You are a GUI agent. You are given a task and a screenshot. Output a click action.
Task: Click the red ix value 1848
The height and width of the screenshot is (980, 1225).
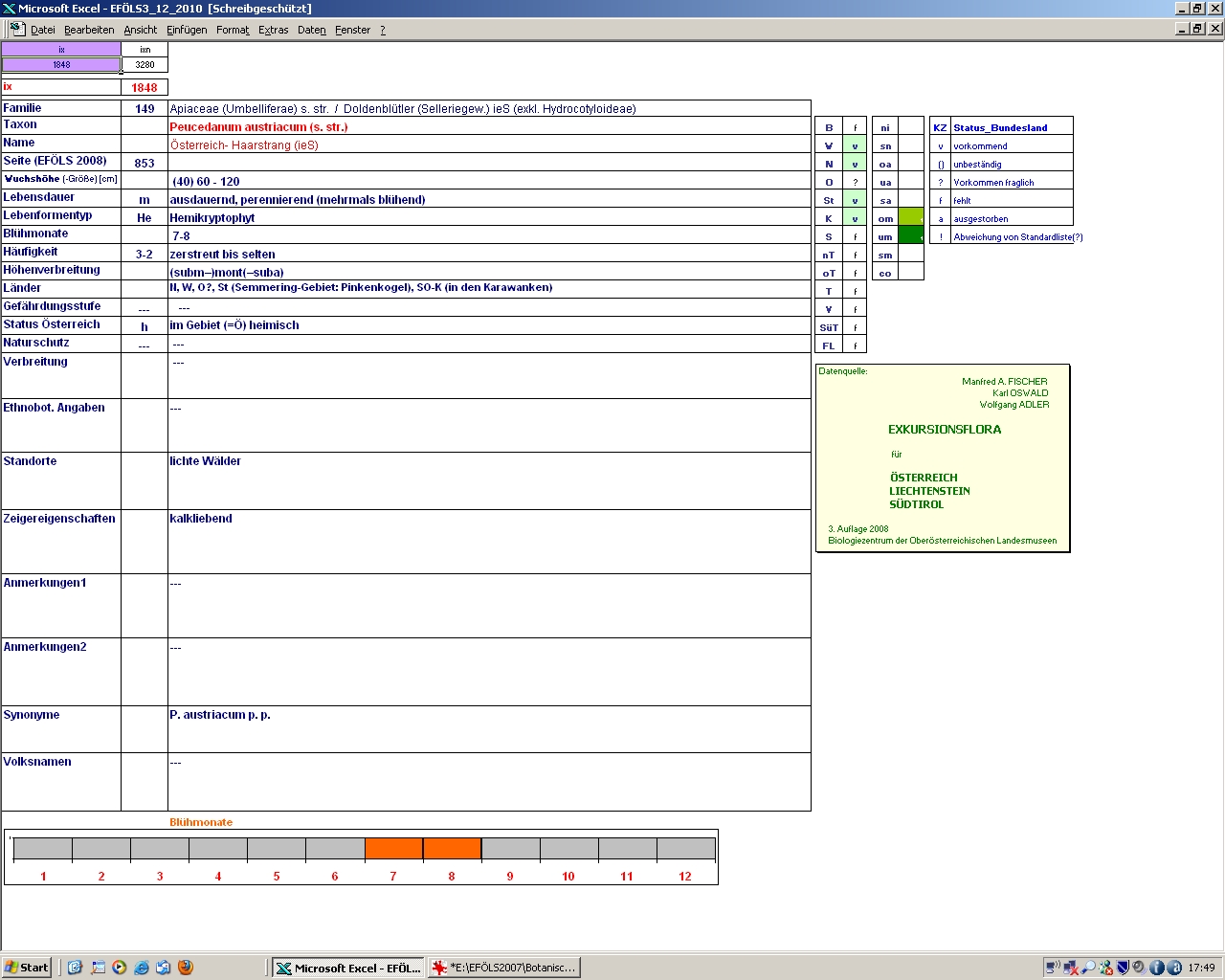coord(145,87)
